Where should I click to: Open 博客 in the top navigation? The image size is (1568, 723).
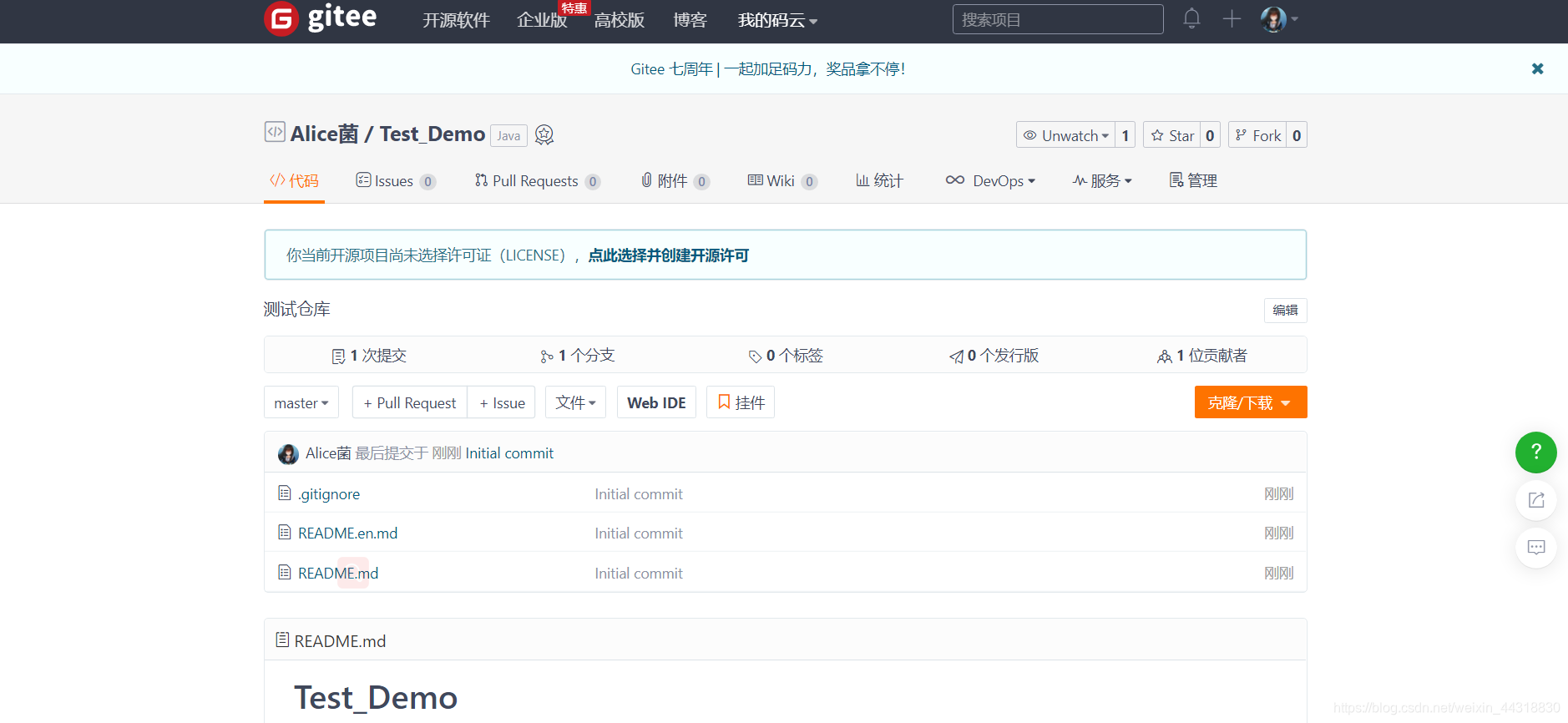click(690, 20)
